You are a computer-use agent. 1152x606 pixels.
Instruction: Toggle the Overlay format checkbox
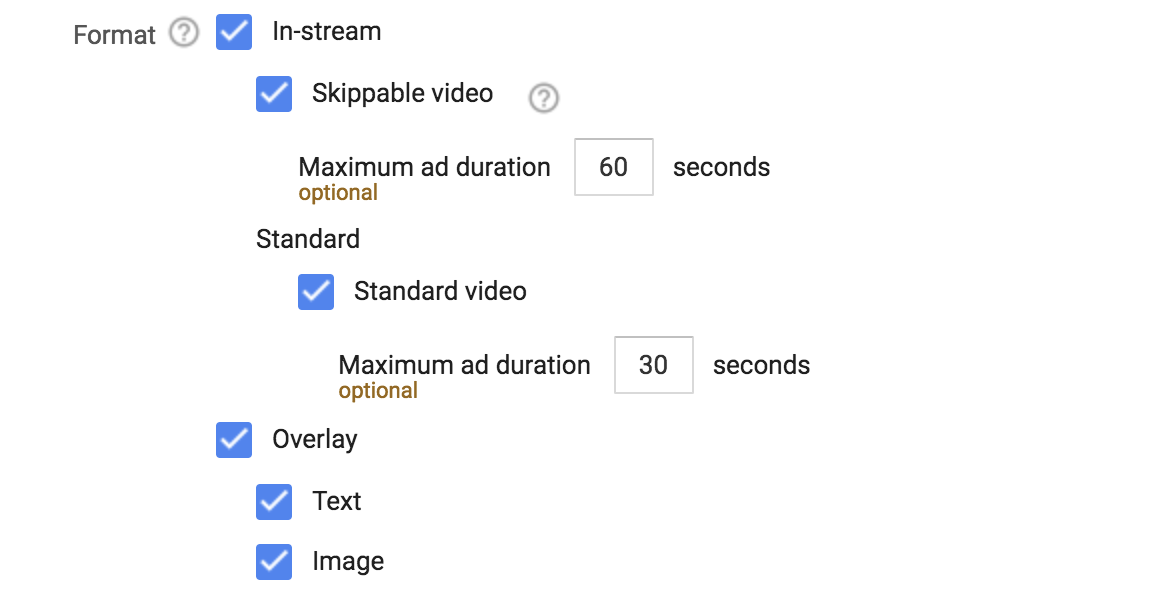point(233,440)
